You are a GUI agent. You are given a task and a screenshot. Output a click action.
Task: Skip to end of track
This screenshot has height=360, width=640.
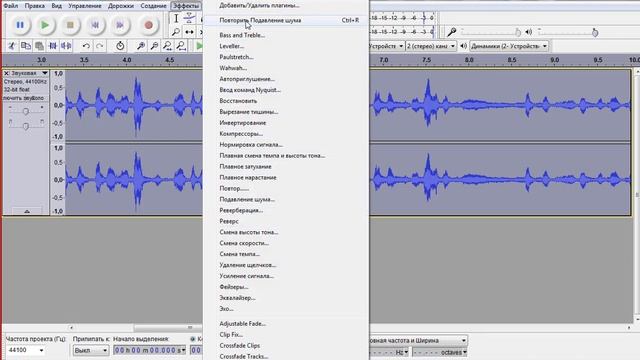click(x=120, y=25)
